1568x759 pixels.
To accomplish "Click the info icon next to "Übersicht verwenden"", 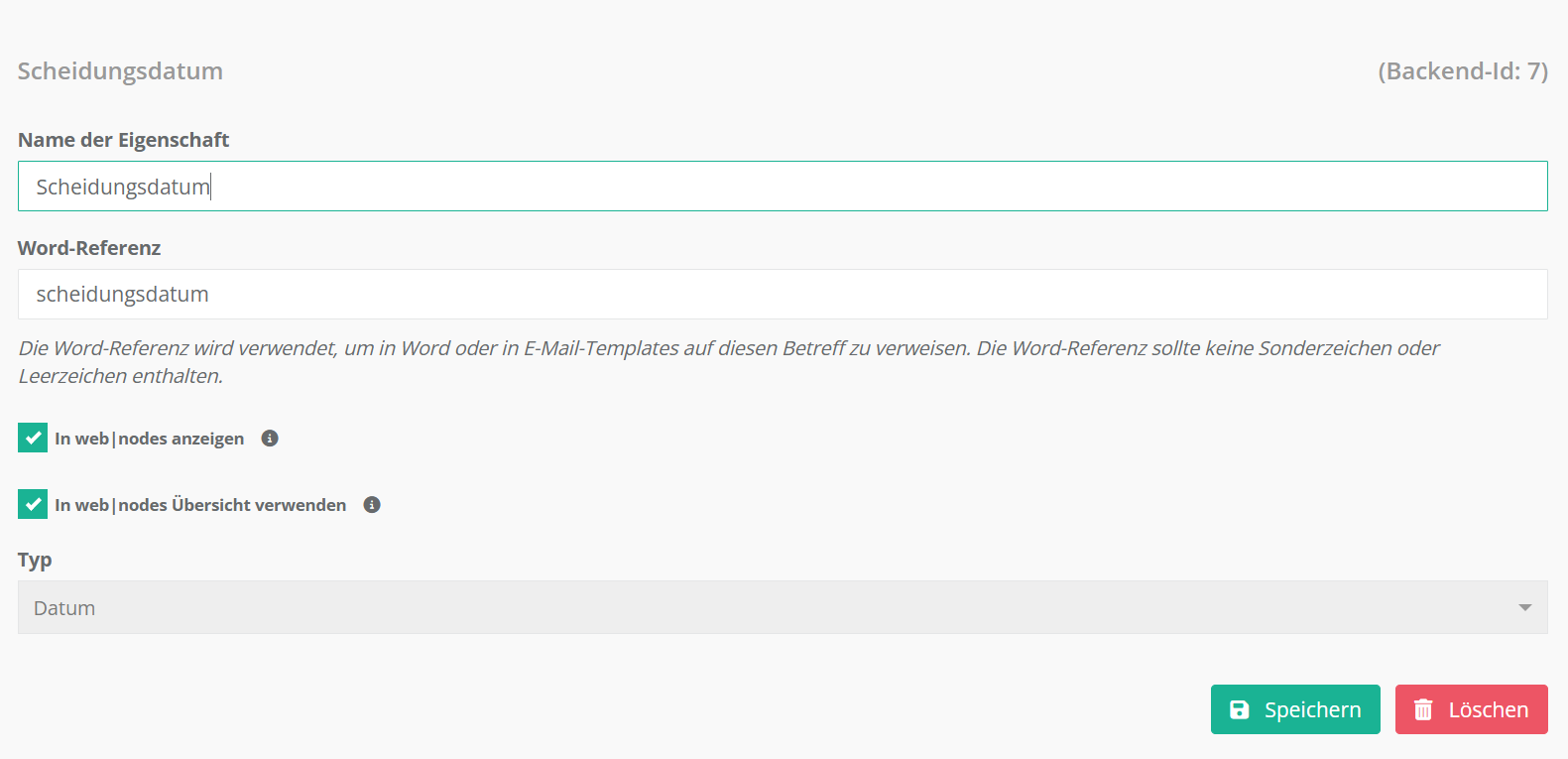I will point(372,505).
